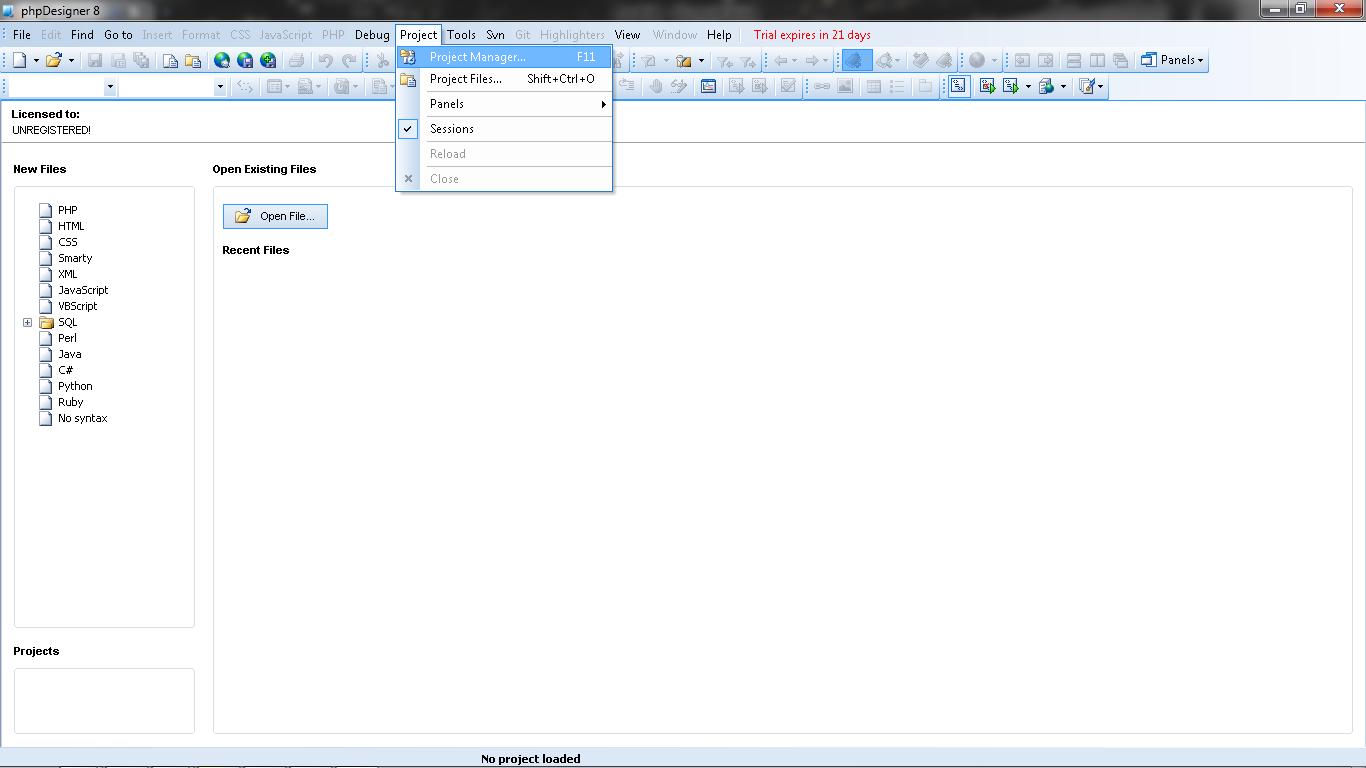
Task: Open the Find menu
Action: pos(82,35)
